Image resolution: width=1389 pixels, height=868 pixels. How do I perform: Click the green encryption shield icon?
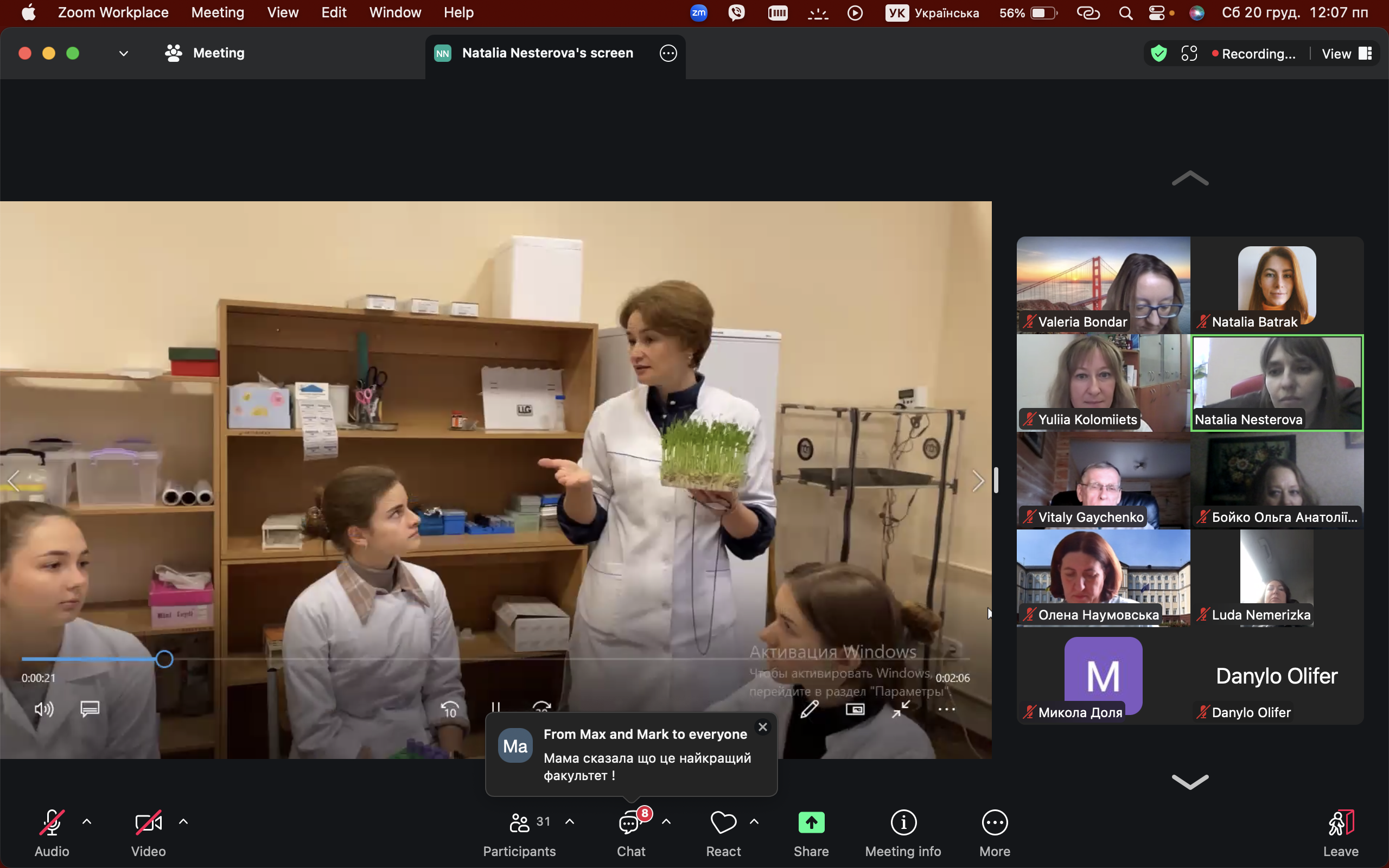[1158, 53]
